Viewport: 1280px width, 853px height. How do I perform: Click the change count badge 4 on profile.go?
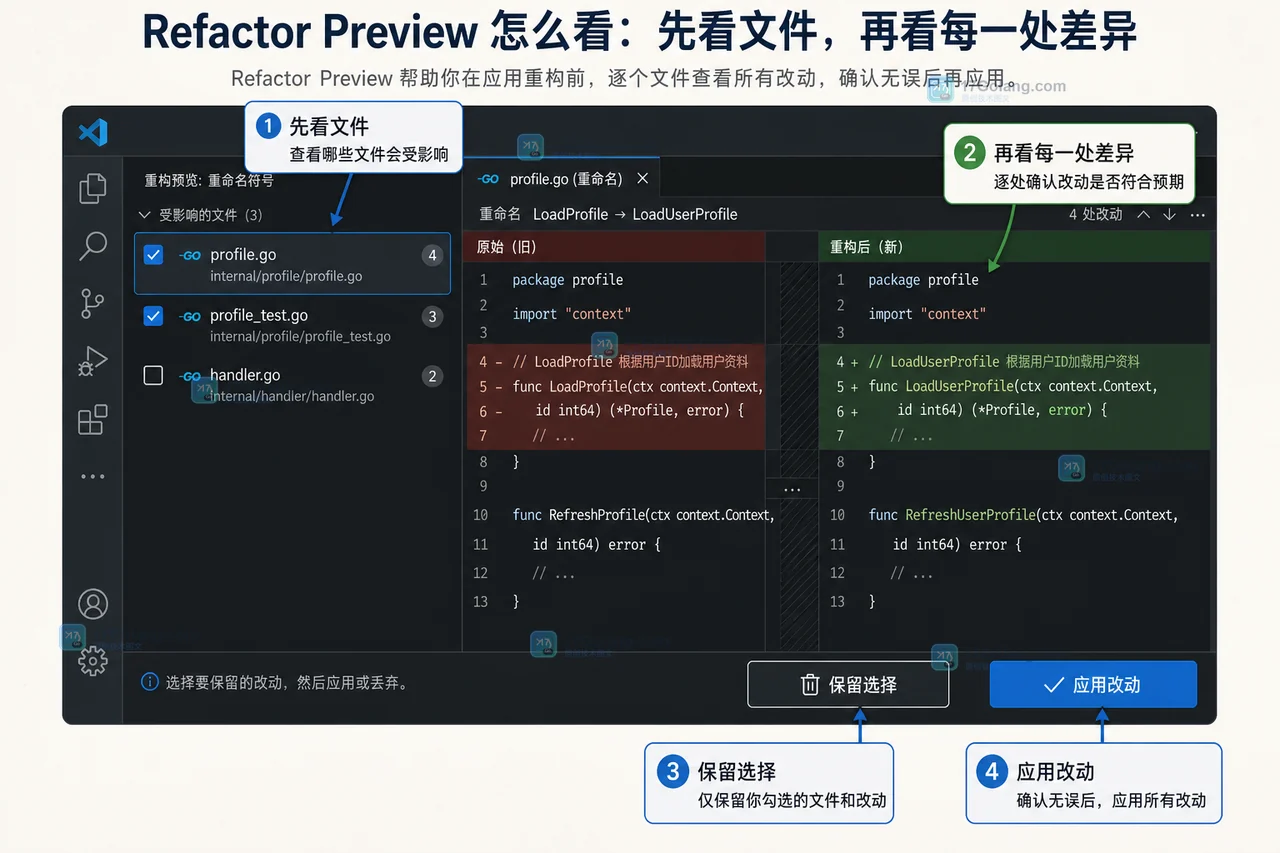point(432,255)
